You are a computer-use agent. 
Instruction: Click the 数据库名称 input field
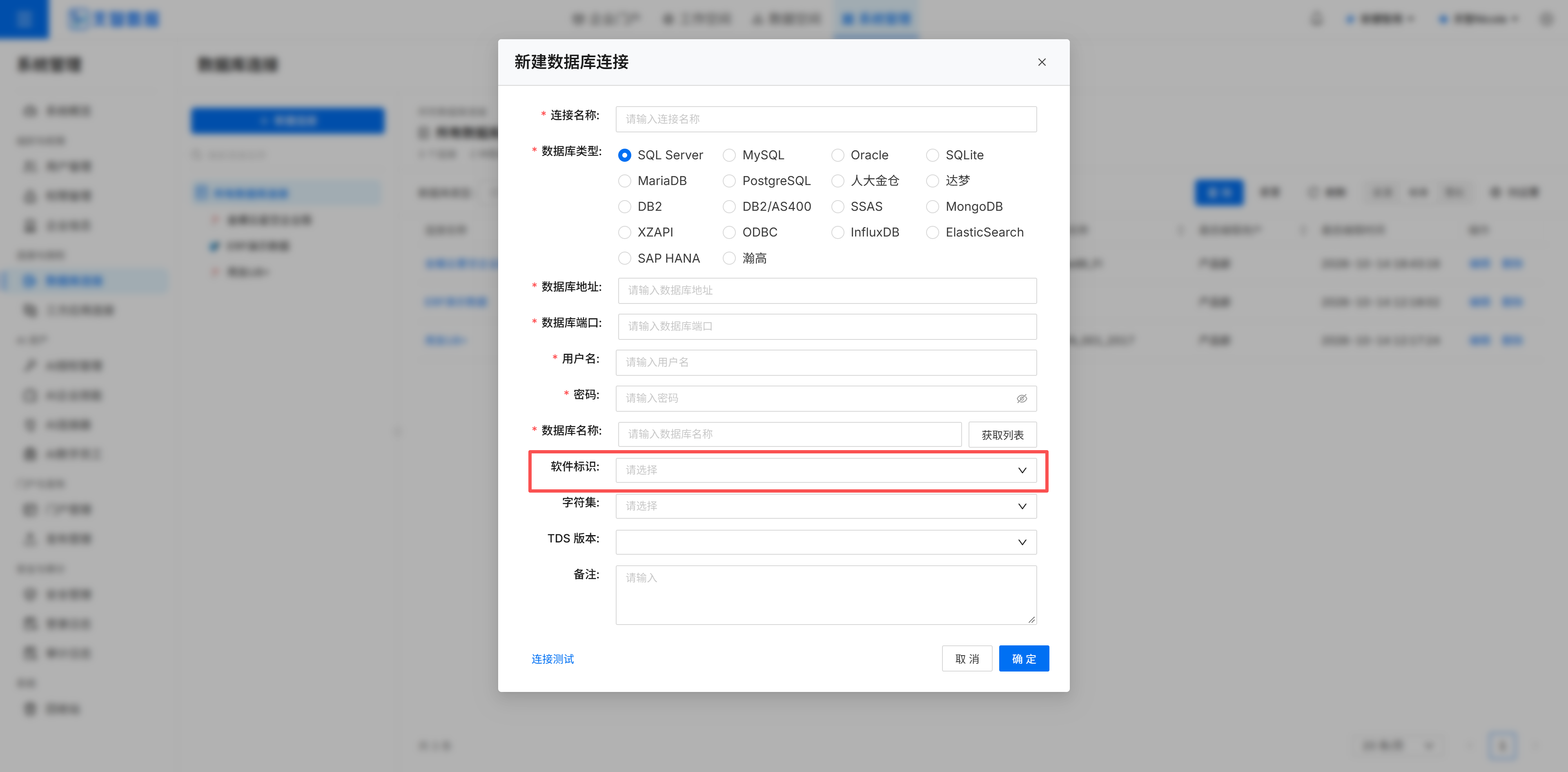pyautogui.click(x=789, y=434)
